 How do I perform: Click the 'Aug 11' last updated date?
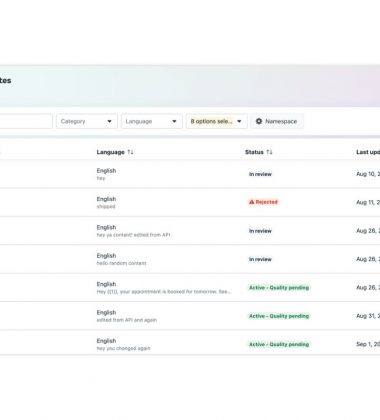[x=368, y=202]
